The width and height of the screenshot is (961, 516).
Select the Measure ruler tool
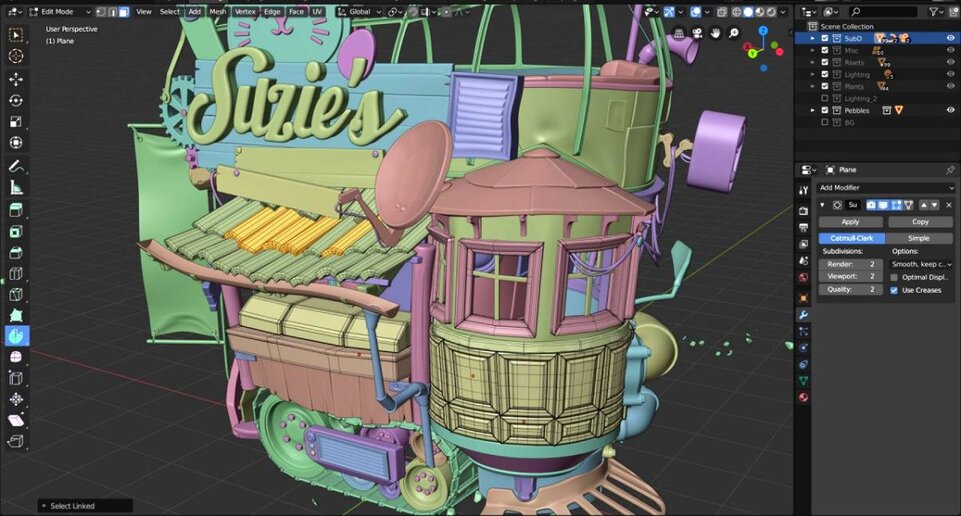16,188
